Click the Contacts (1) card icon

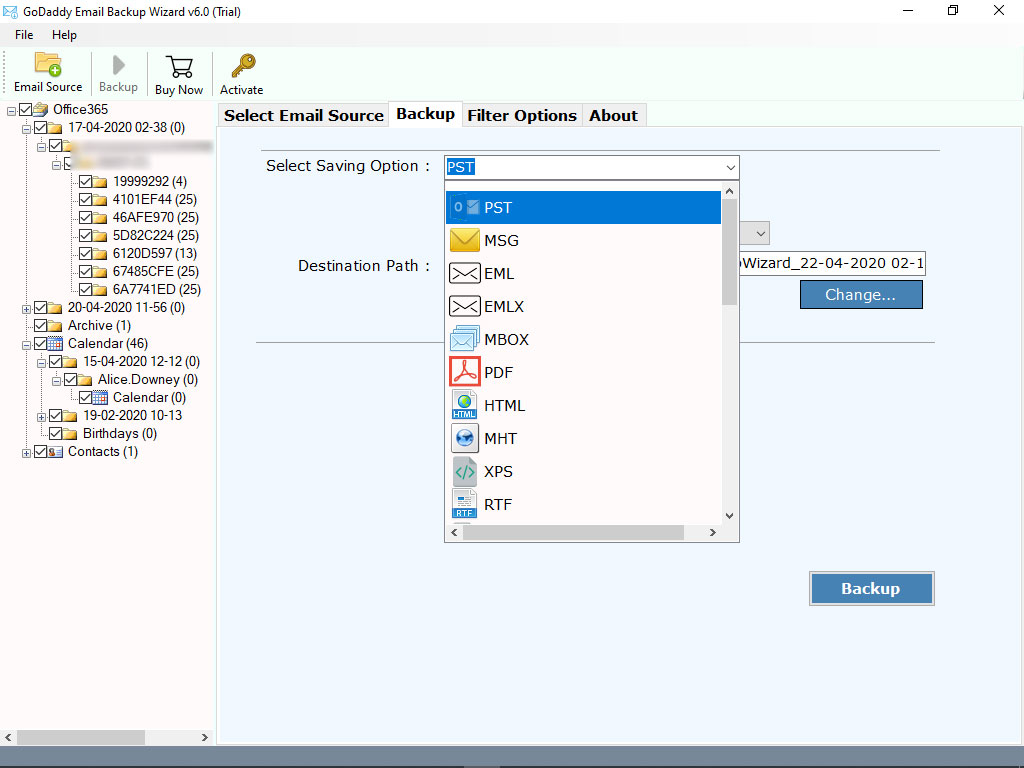tap(56, 452)
